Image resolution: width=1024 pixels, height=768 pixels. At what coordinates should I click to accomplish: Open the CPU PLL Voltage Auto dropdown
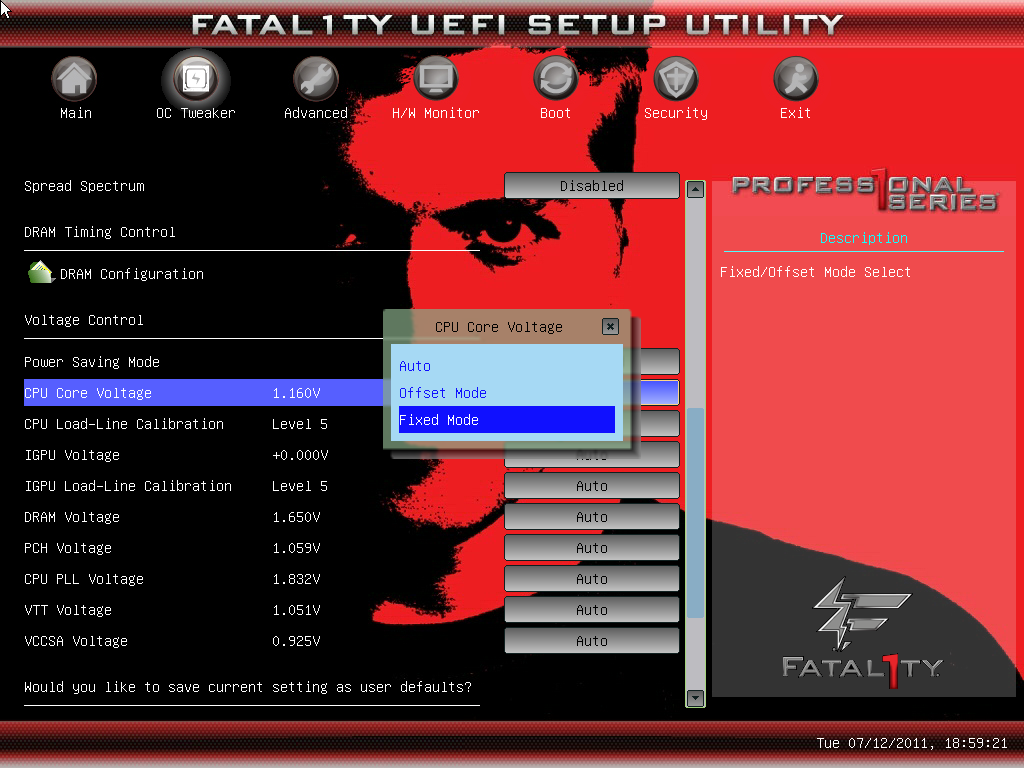(591, 579)
